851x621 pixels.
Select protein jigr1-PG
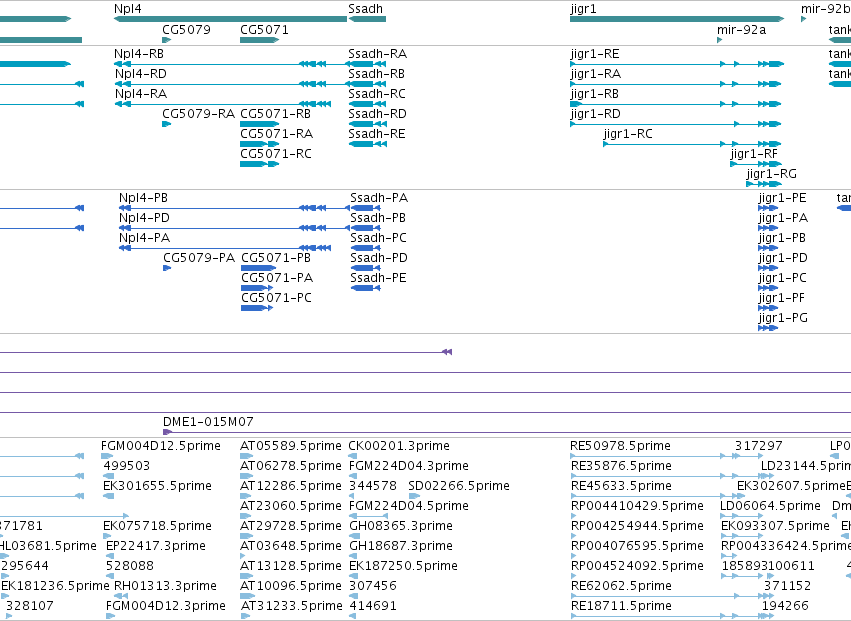click(783, 319)
